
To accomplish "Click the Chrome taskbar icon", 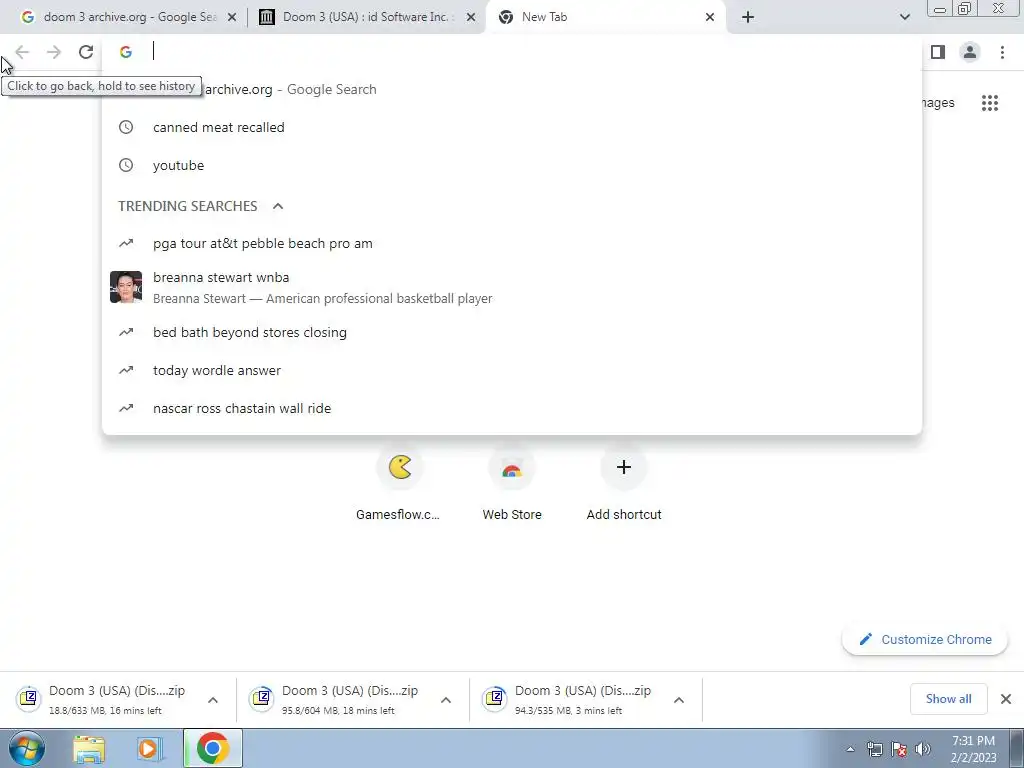I will pos(212,748).
